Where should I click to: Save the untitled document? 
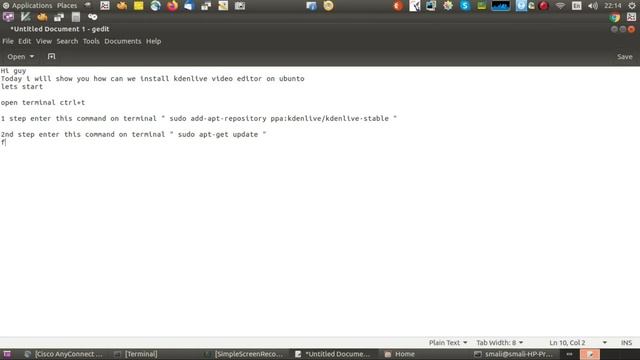click(624, 57)
